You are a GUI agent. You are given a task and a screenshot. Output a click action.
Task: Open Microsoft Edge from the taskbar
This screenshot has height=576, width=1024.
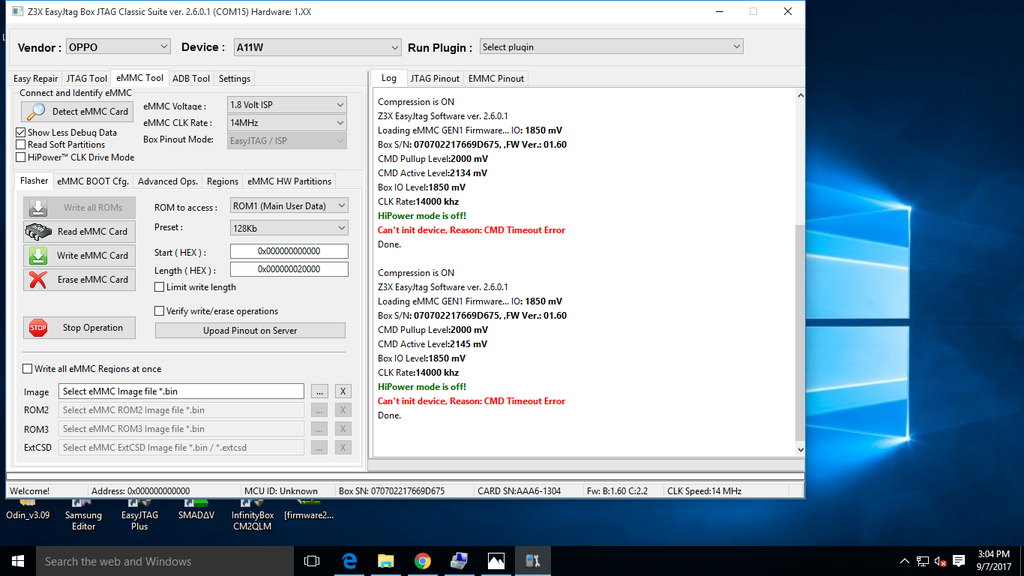349,561
